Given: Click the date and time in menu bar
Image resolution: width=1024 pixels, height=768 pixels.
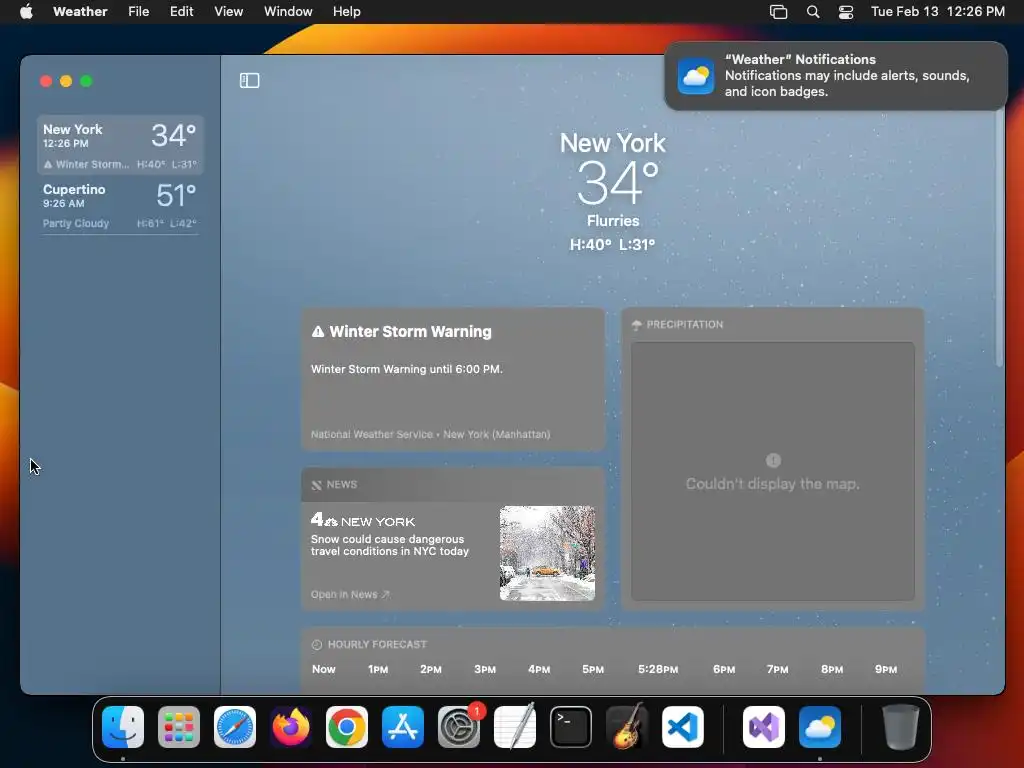Looking at the screenshot, I should pos(938,12).
